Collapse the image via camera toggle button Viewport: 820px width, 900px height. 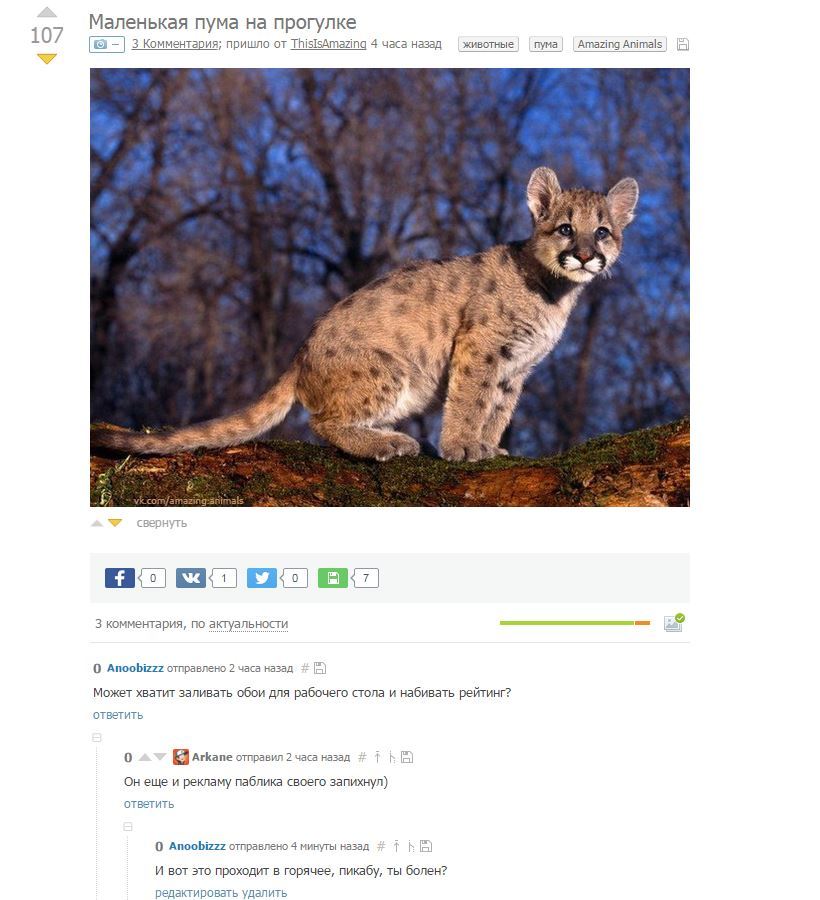107,44
